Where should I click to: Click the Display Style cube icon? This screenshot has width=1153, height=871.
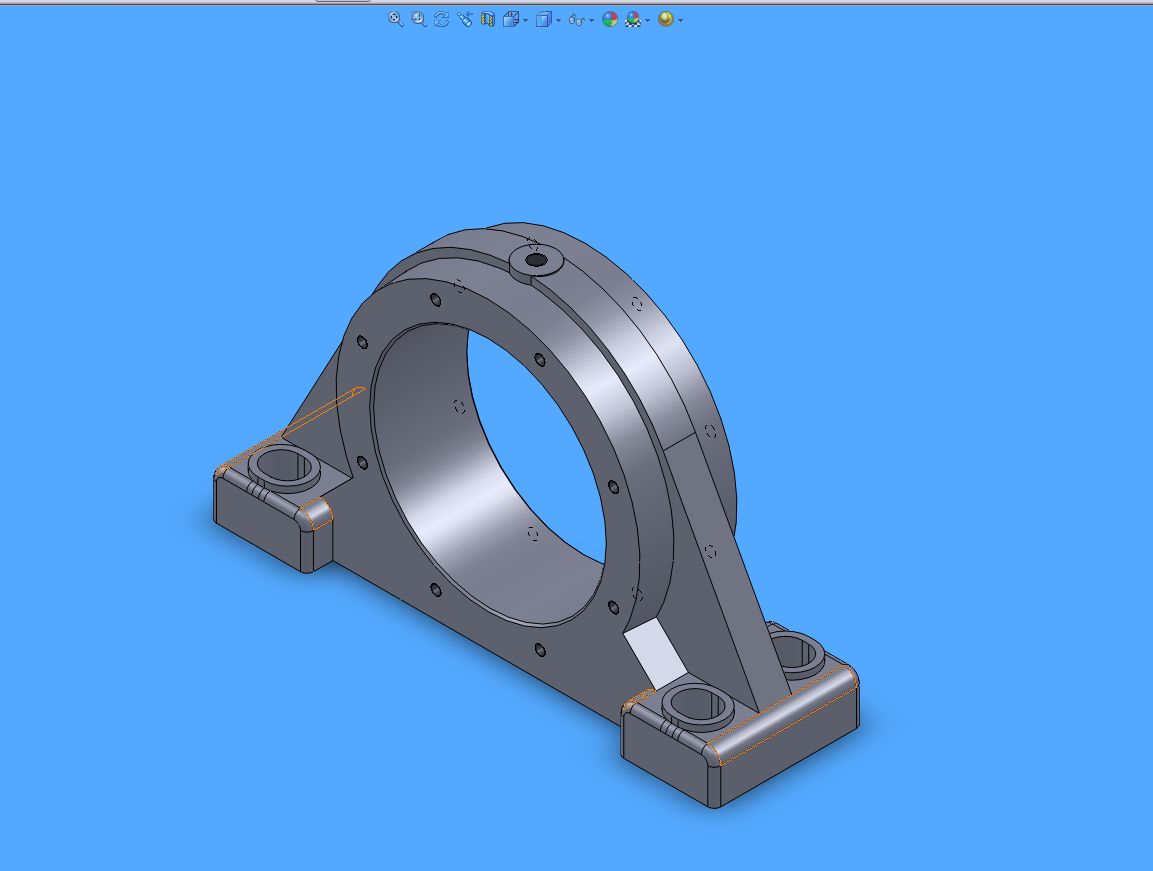[543, 19]
